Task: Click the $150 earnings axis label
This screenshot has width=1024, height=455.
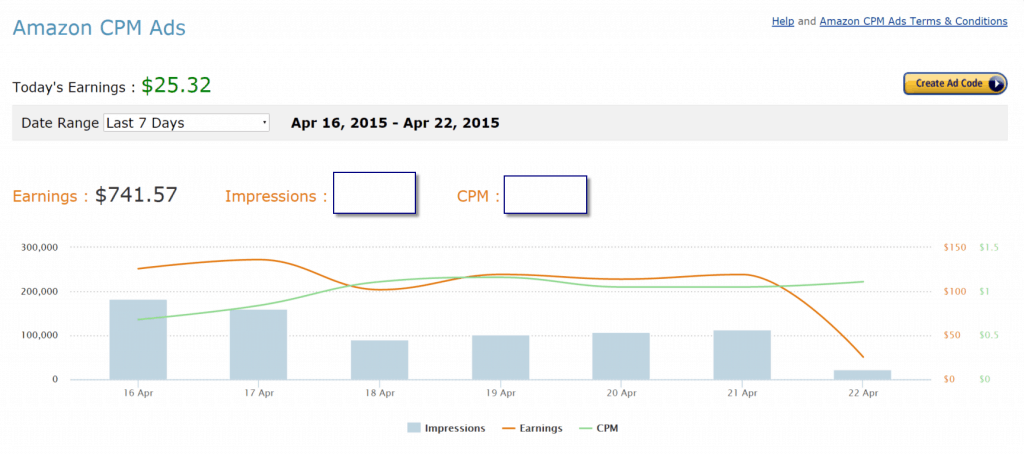Action: pos(955,247)
